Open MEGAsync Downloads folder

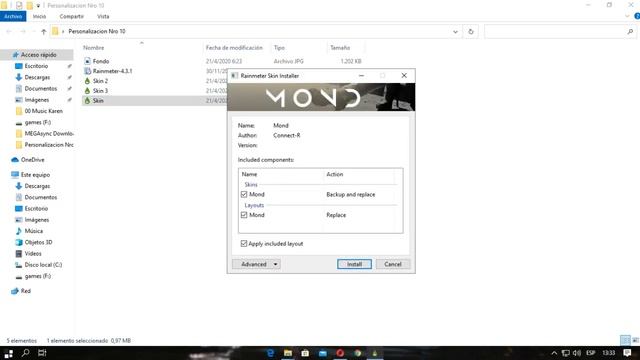click(x=49, y=133)
